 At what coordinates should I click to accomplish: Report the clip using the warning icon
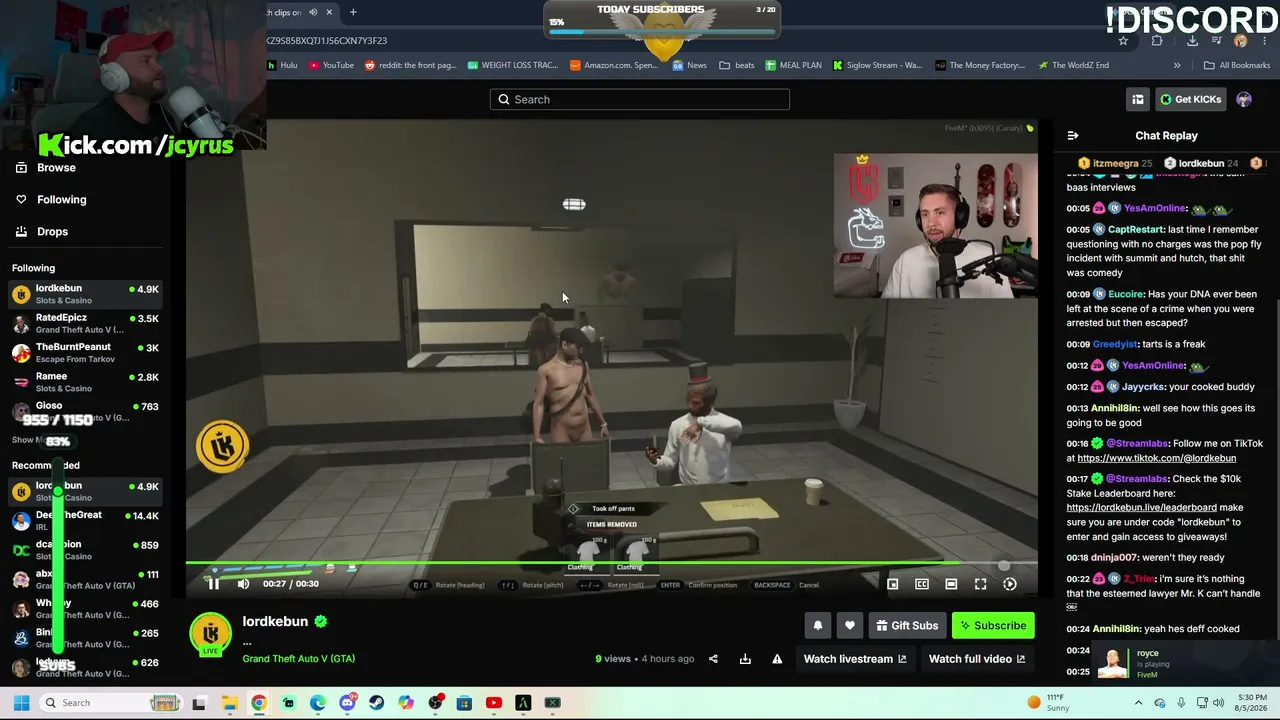(x=777, y=659)
